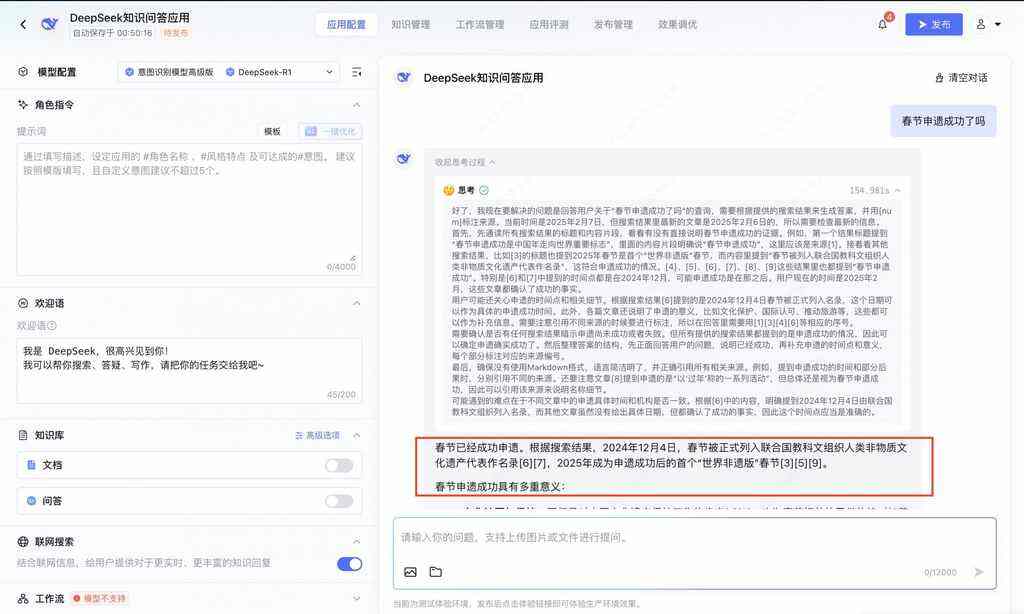Collapse the 欢迎语 section
The width and height of the screenshot is (1024, 614).
(357, 303)
